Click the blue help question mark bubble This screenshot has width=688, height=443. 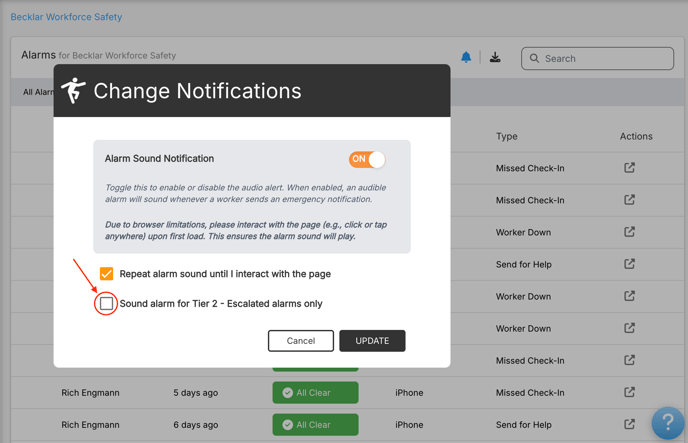pos(668,423)
